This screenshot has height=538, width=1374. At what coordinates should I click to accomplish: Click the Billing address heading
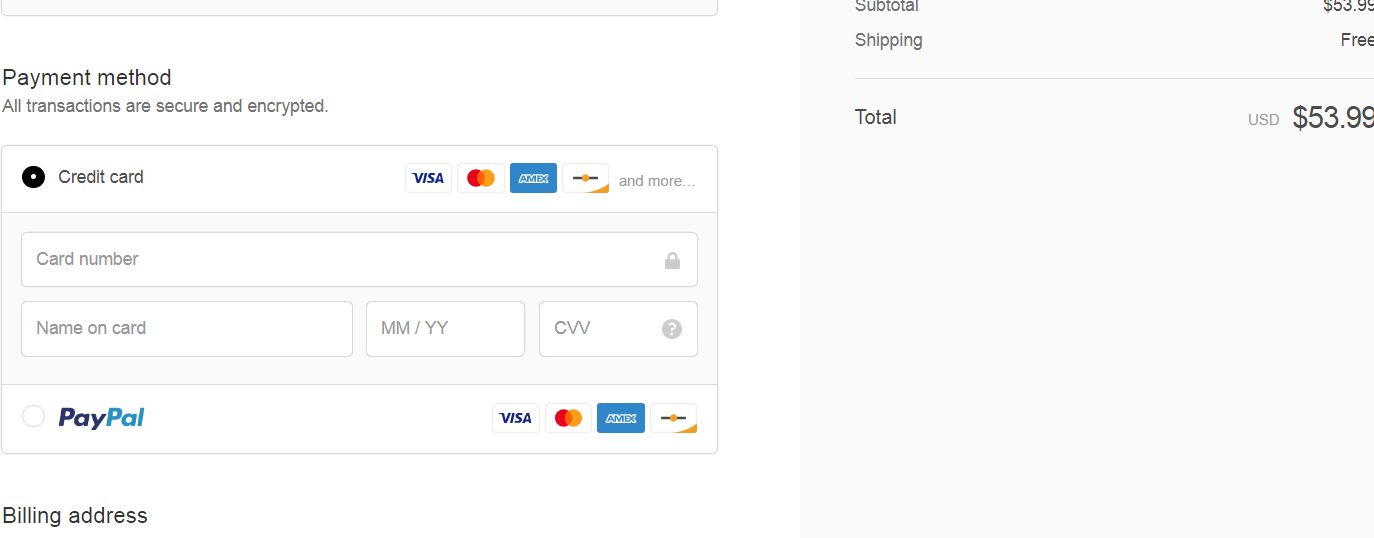(x=75, y=515)
